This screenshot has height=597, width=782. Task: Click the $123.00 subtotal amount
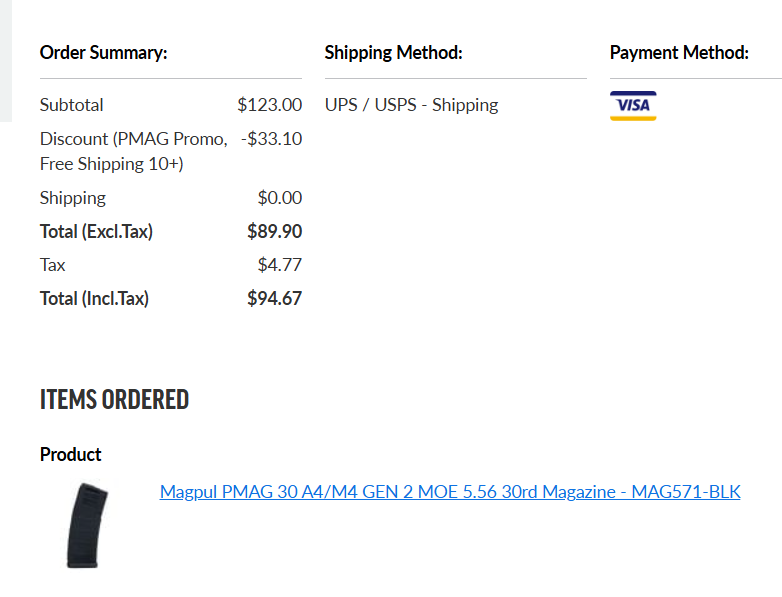tap(269, 105)
